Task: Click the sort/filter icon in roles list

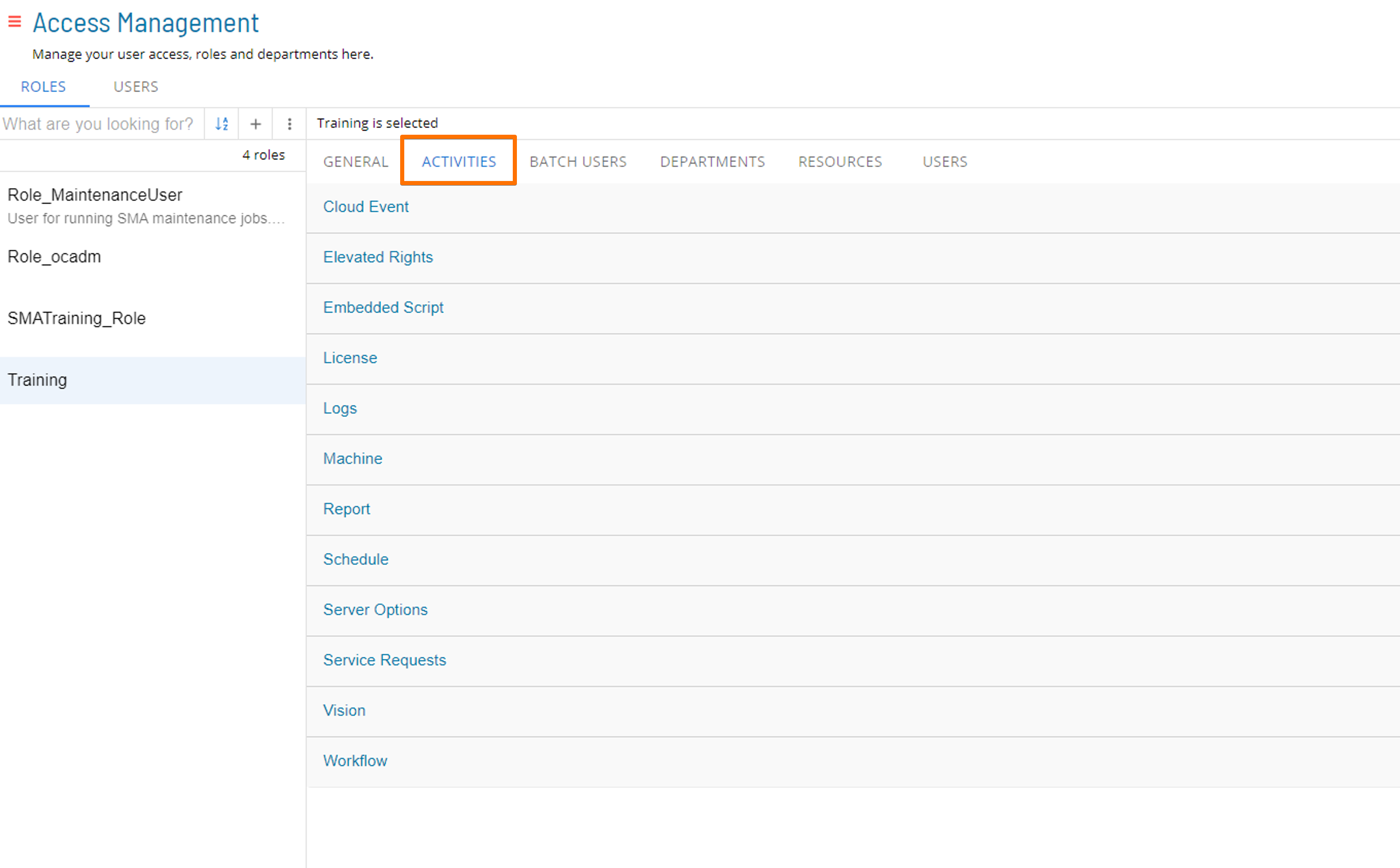Action: (222, 124)
